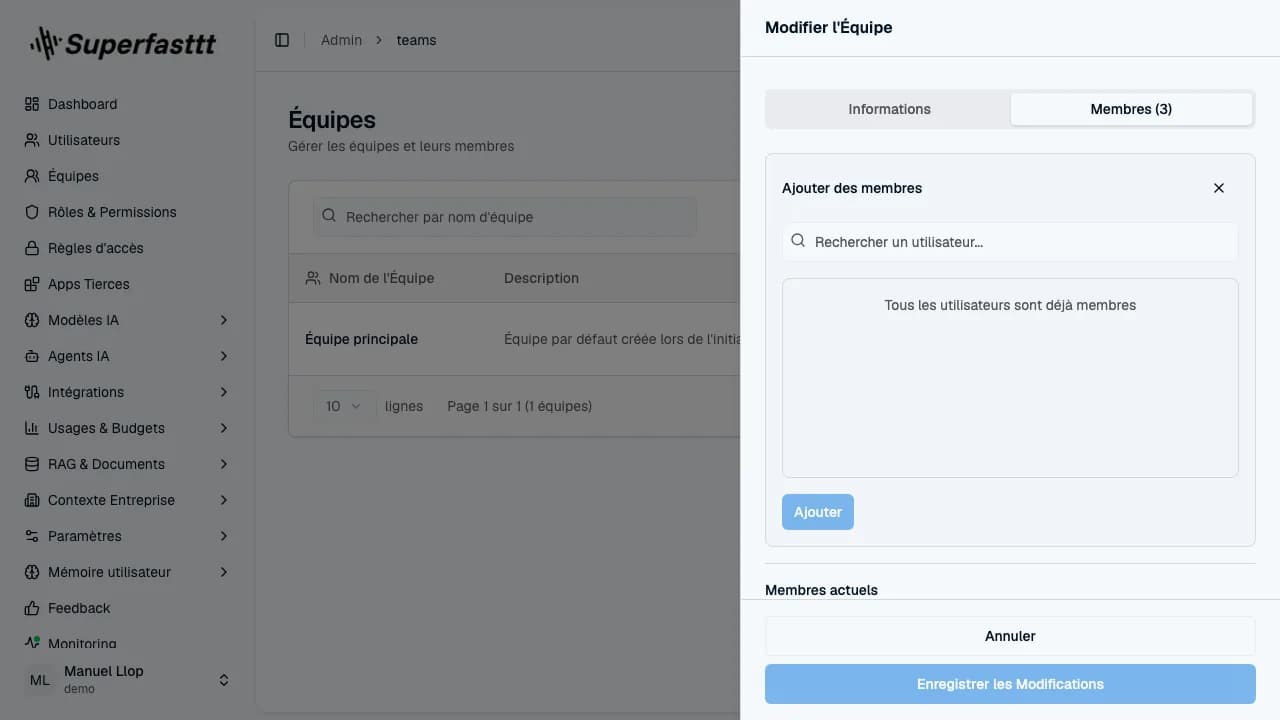Focus the Rechercher un utilisateur field
1280x720 pixels.
click(1010, 241)
